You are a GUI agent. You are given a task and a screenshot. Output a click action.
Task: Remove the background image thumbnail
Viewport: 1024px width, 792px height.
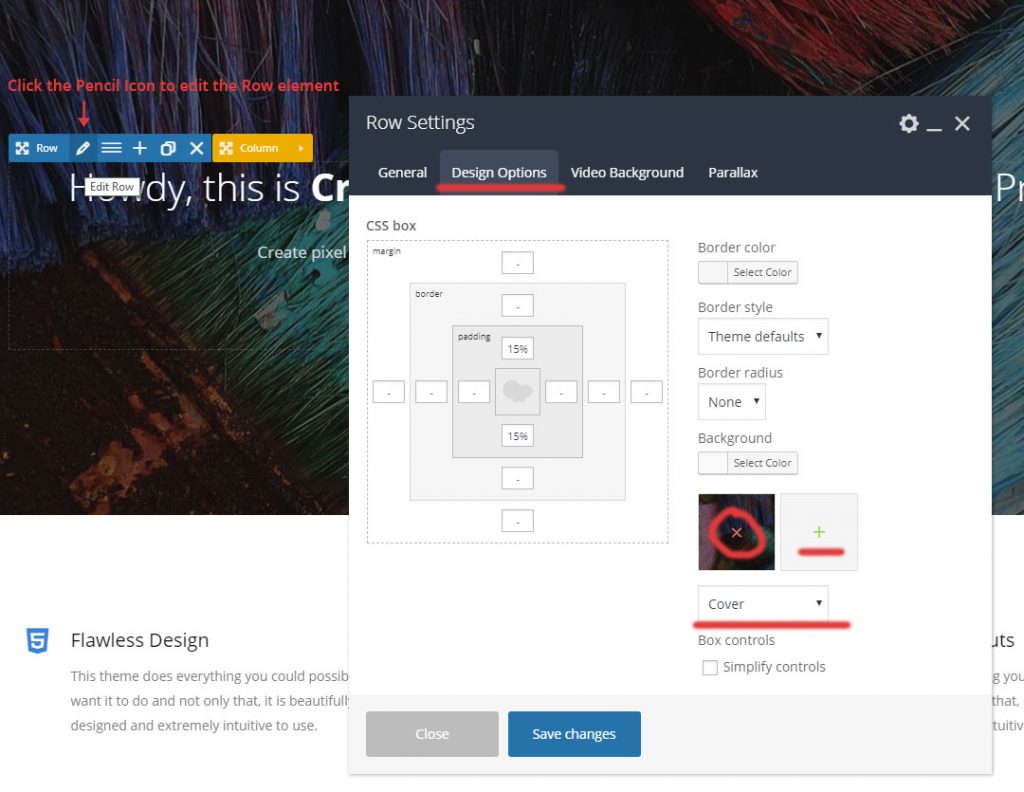737,532
